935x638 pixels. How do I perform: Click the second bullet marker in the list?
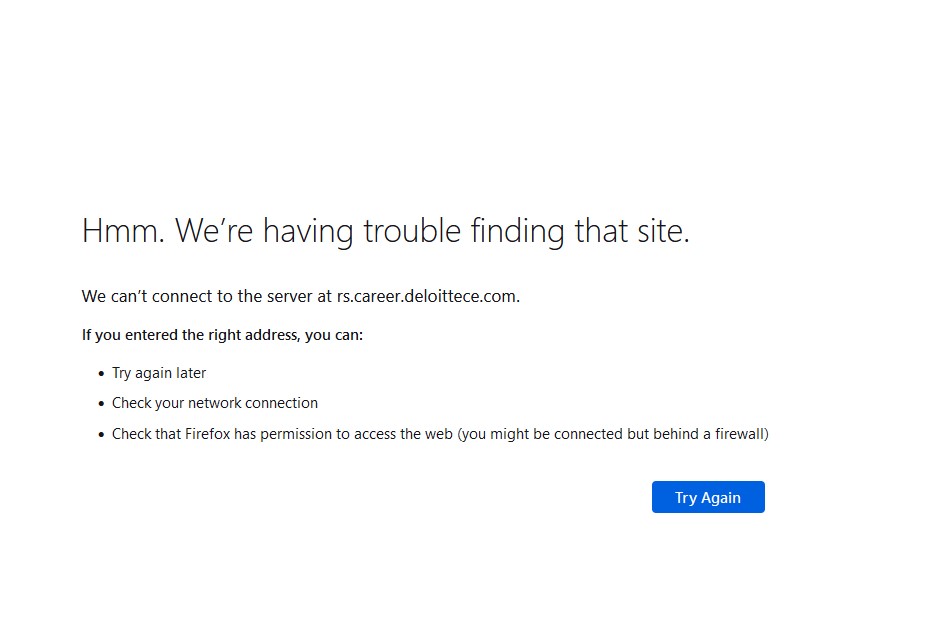(x=99, y=403)
